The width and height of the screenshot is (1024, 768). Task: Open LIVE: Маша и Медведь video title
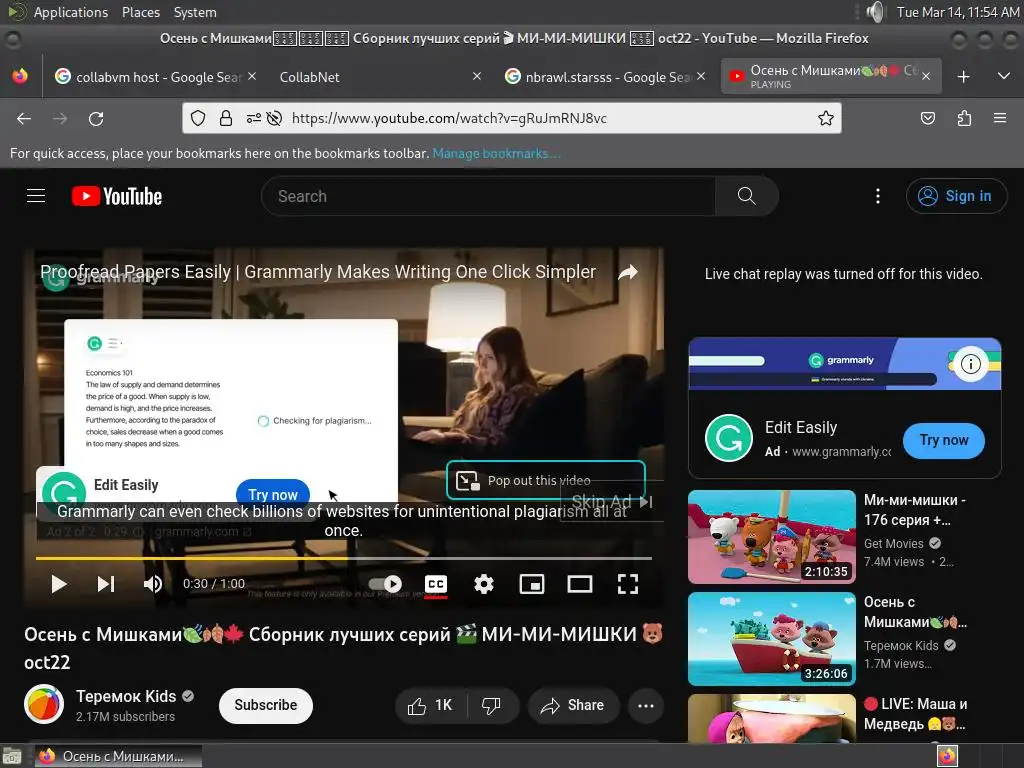tap(916, 714)
